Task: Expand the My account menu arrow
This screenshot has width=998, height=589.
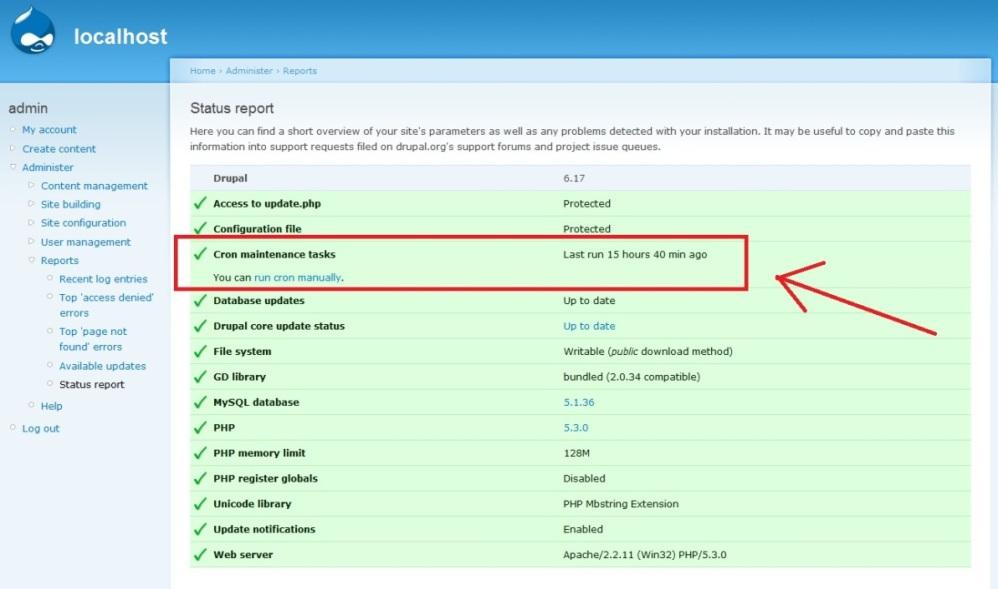Action: coord(13,129)
